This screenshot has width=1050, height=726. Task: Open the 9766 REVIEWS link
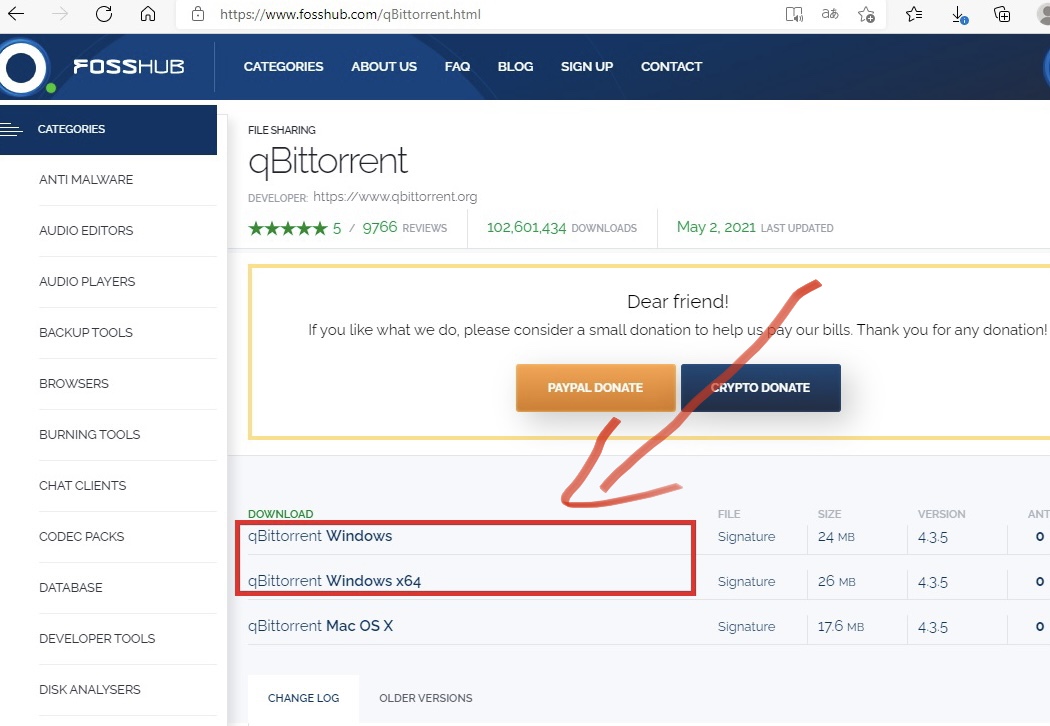pyautogui.click(x=404, y=228)
